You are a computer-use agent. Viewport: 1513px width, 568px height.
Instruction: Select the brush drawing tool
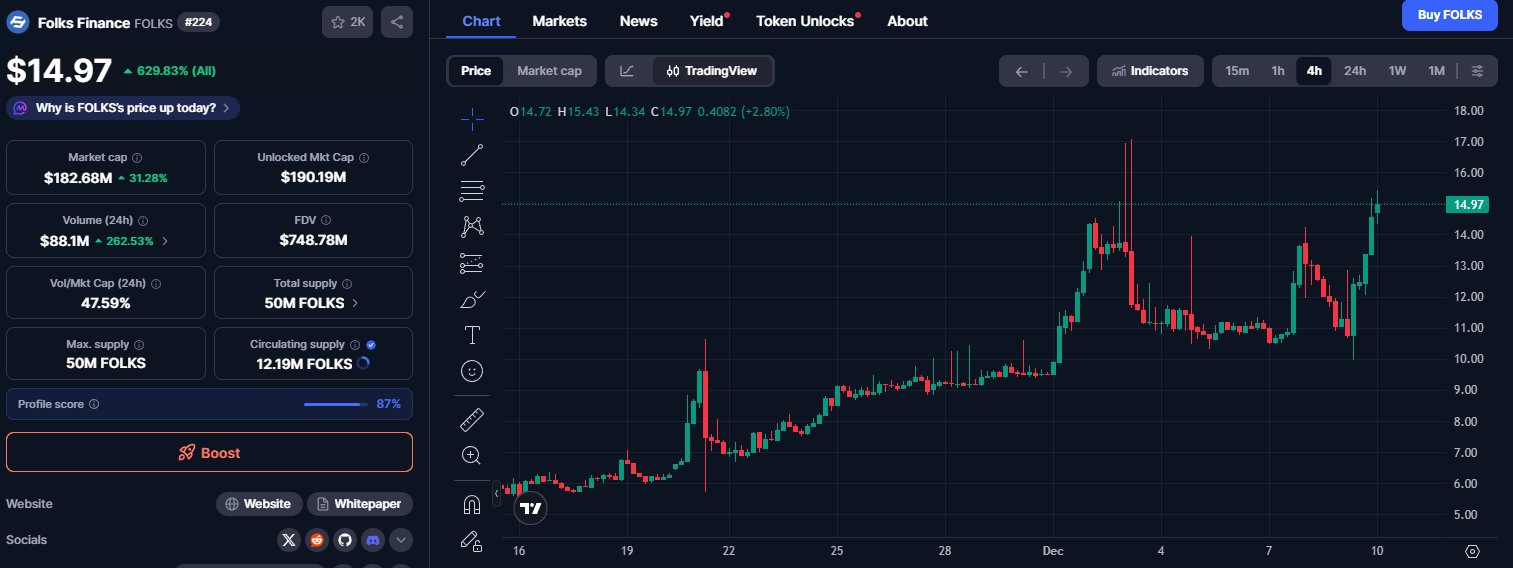[472, 299]
